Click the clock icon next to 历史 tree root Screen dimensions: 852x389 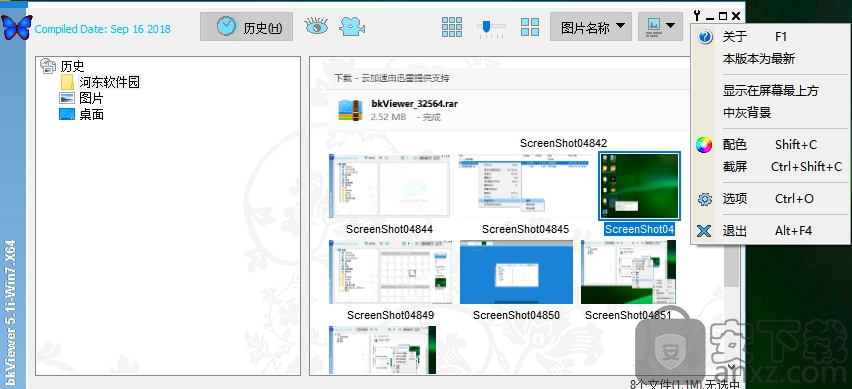coord(48,66)
